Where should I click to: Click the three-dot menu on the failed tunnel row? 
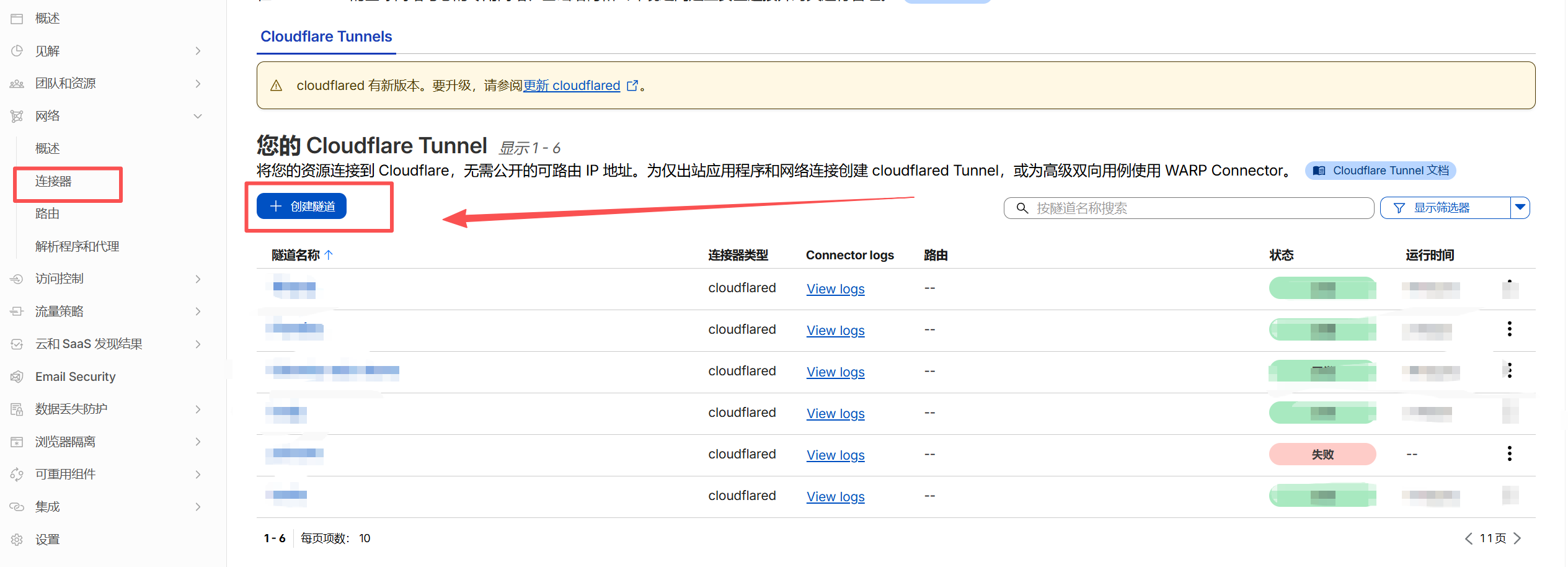[1509, 453]
